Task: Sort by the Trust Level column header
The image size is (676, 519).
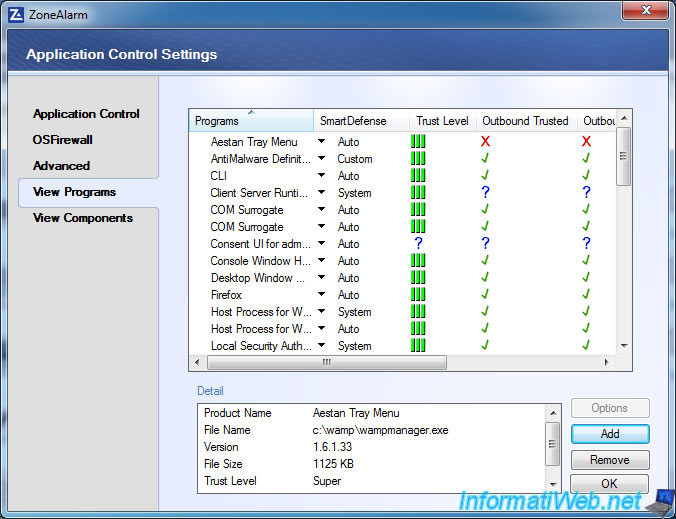Action: [x=442, y=120]
